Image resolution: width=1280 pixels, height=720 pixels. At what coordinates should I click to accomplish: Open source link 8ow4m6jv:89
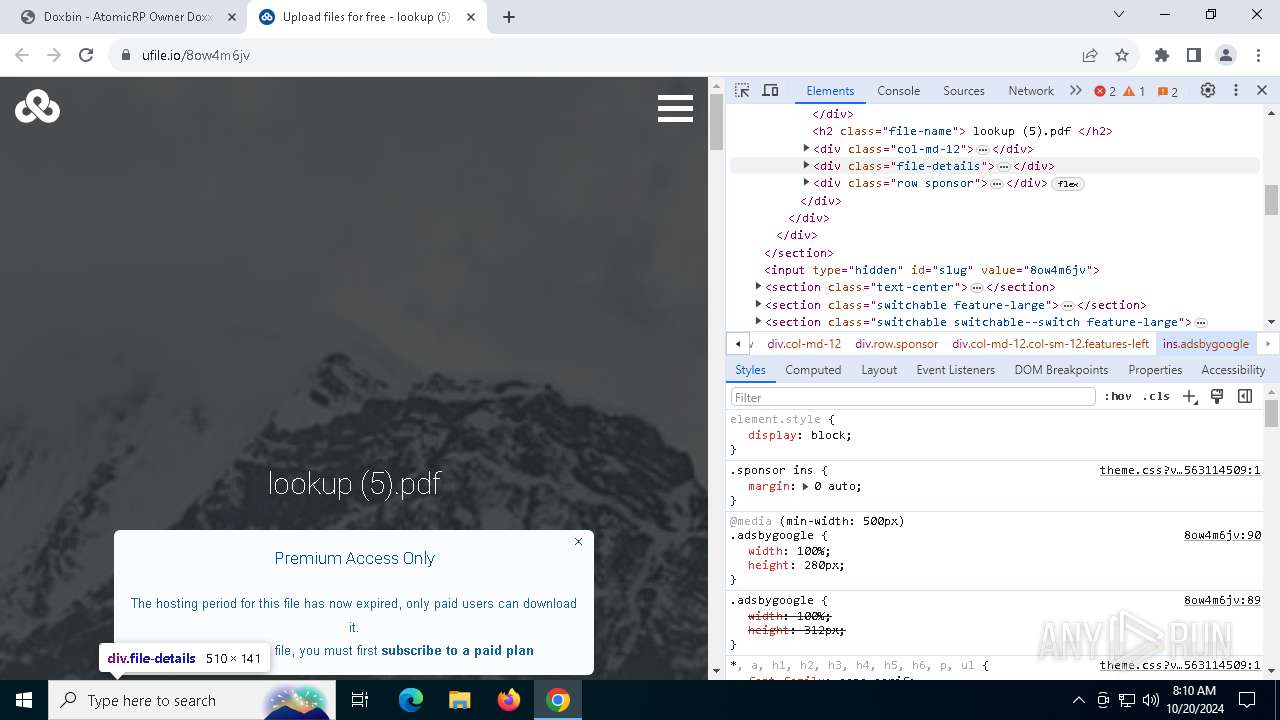1222,601
